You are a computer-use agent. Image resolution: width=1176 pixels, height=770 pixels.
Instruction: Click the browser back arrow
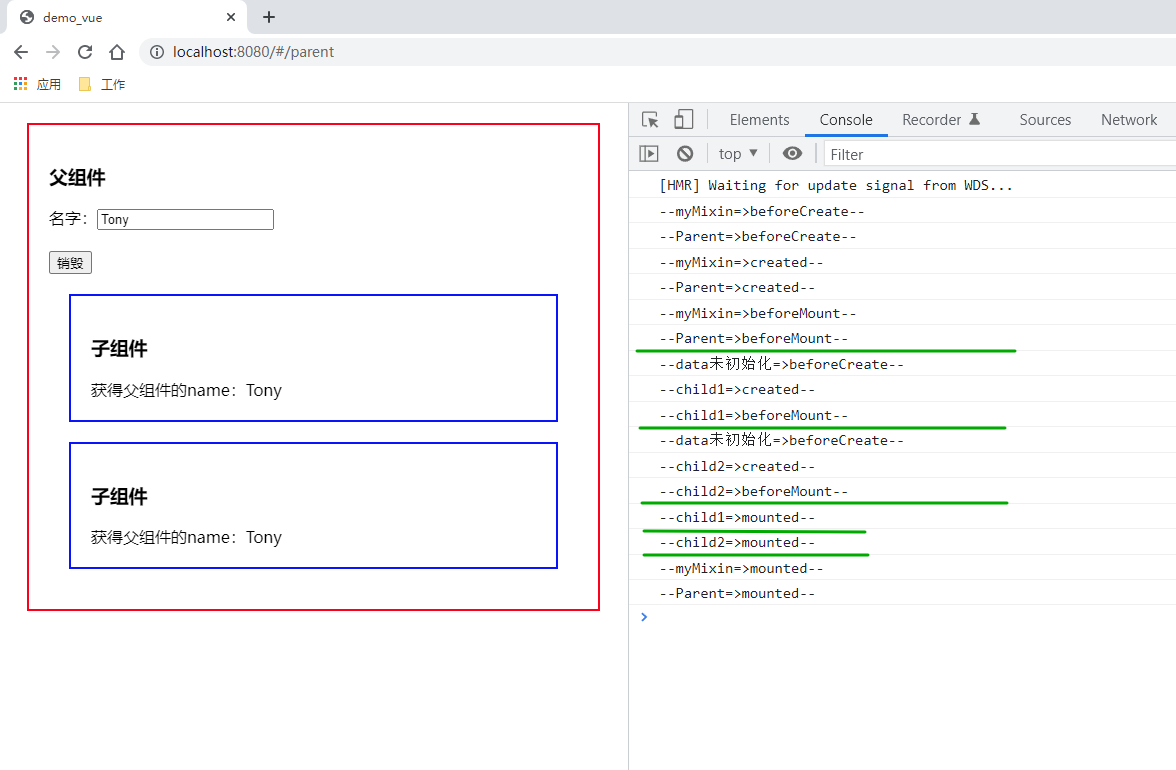click(21, 52)
